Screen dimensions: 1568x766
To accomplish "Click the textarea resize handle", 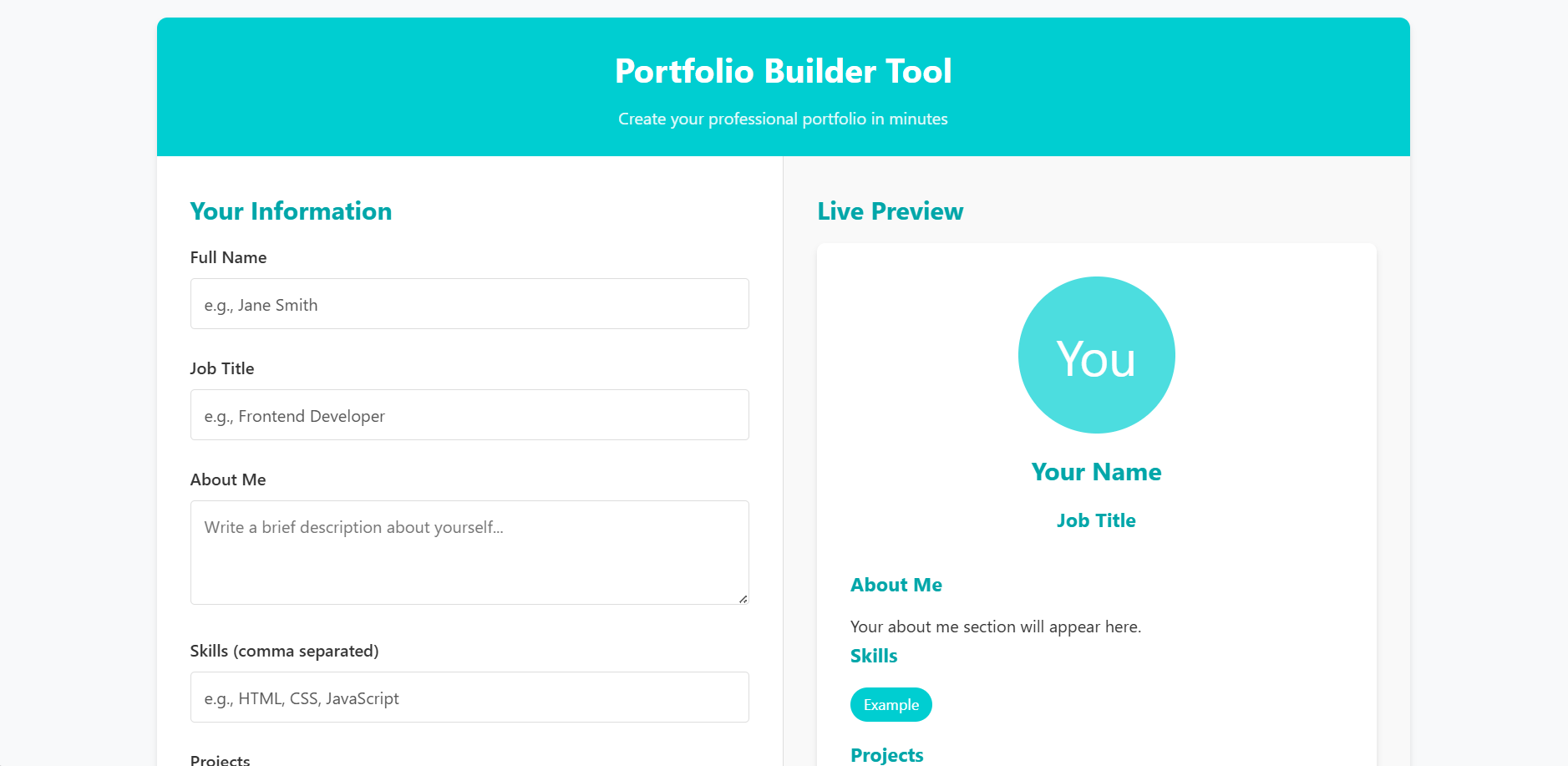I will pos(742,598).
